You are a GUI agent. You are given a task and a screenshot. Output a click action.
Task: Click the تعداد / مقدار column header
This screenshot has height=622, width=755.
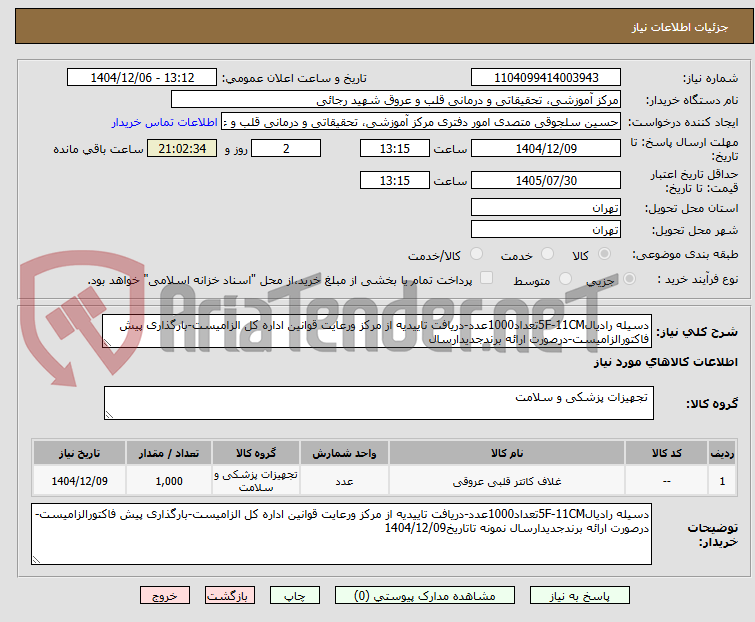pyautogui.click(x=169, y=453)
